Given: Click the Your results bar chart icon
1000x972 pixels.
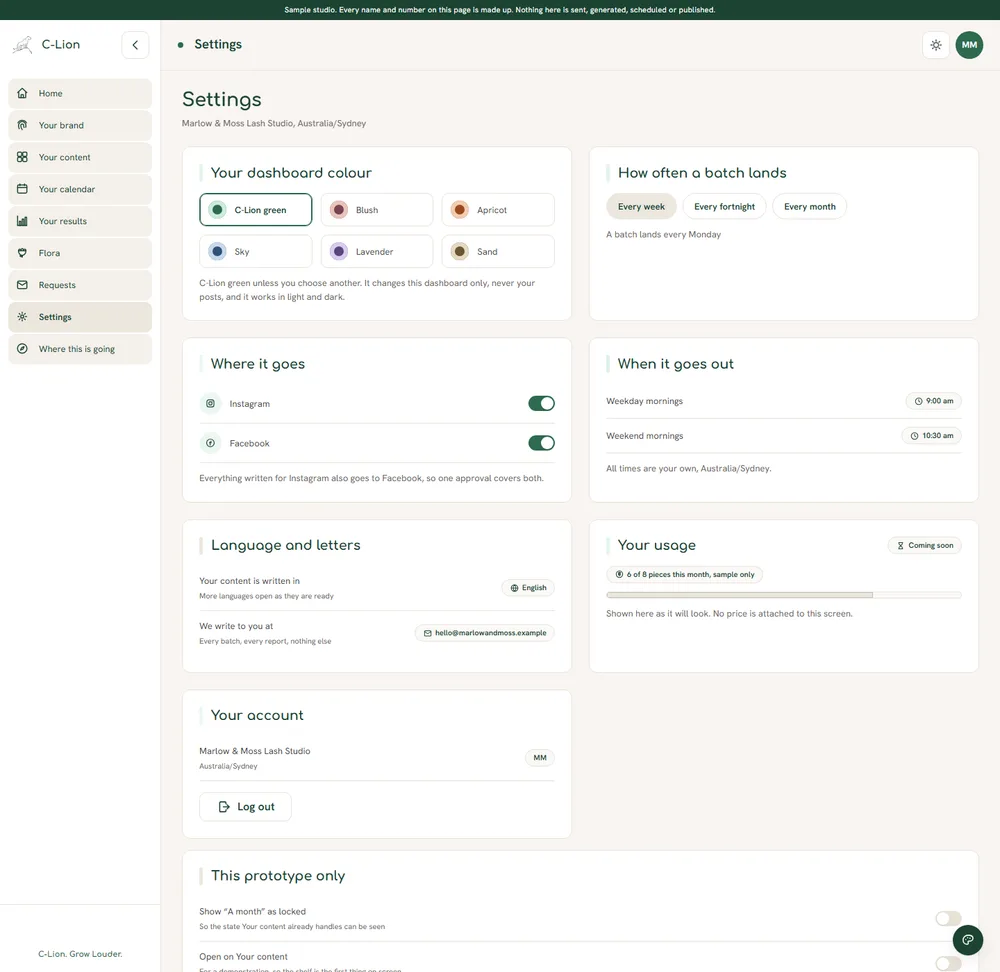Looking at the screenshot, I should 22,221.
